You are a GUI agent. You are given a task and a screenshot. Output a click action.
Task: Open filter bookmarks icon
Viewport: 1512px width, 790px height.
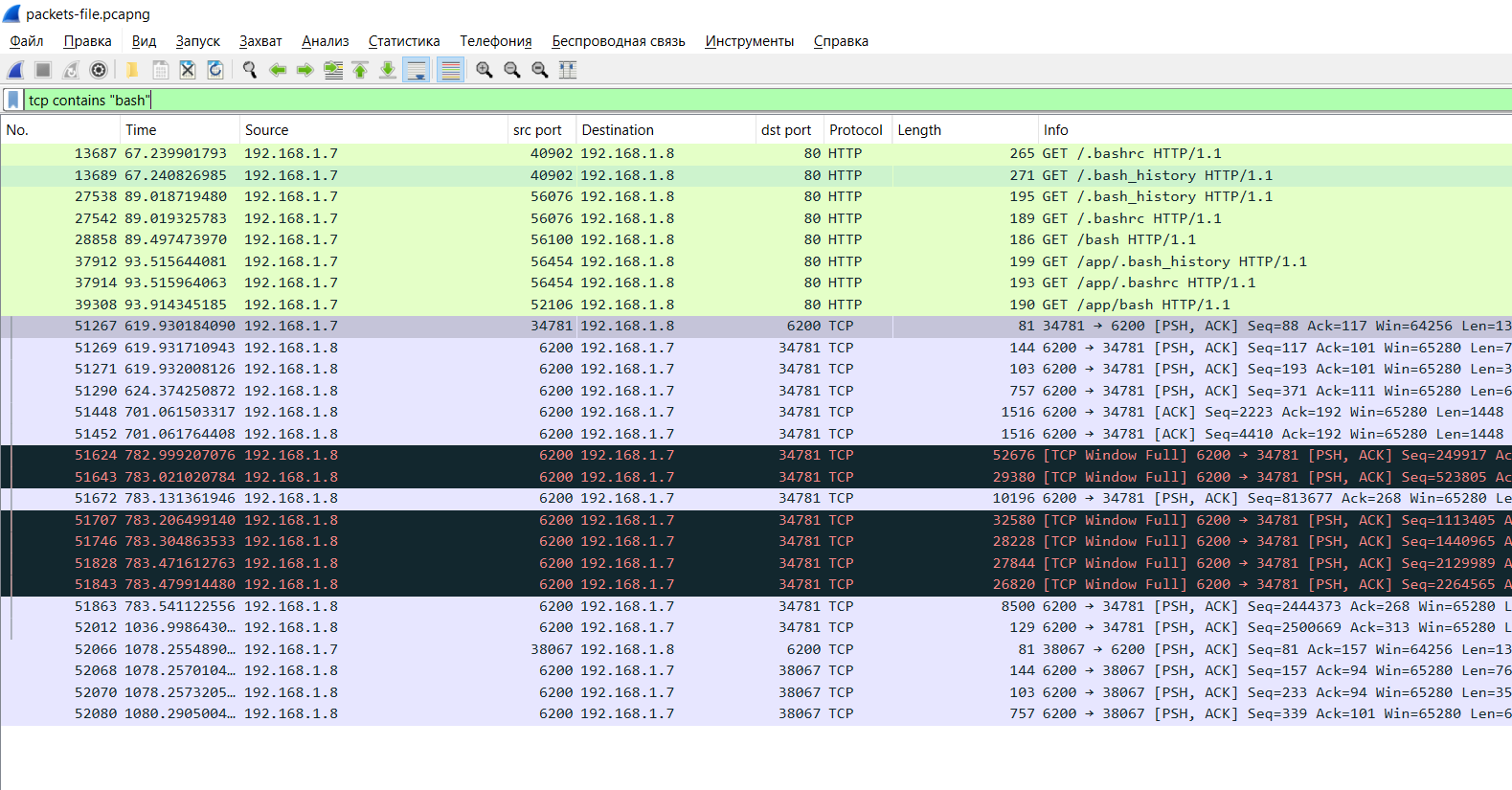pyautogui.click(x=12, y=100)
